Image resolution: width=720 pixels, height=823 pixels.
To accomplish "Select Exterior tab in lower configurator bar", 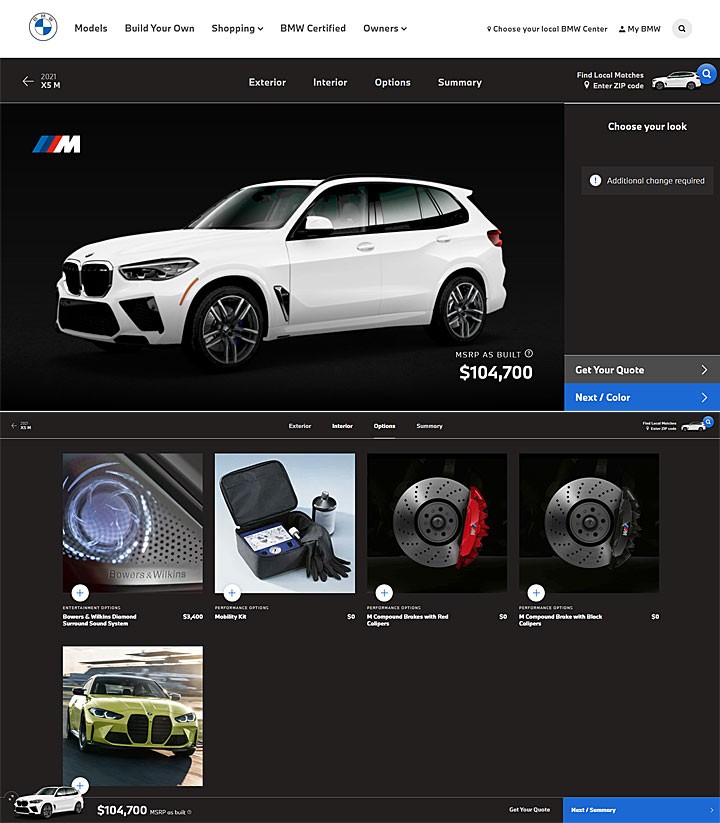I will (300, 426).
